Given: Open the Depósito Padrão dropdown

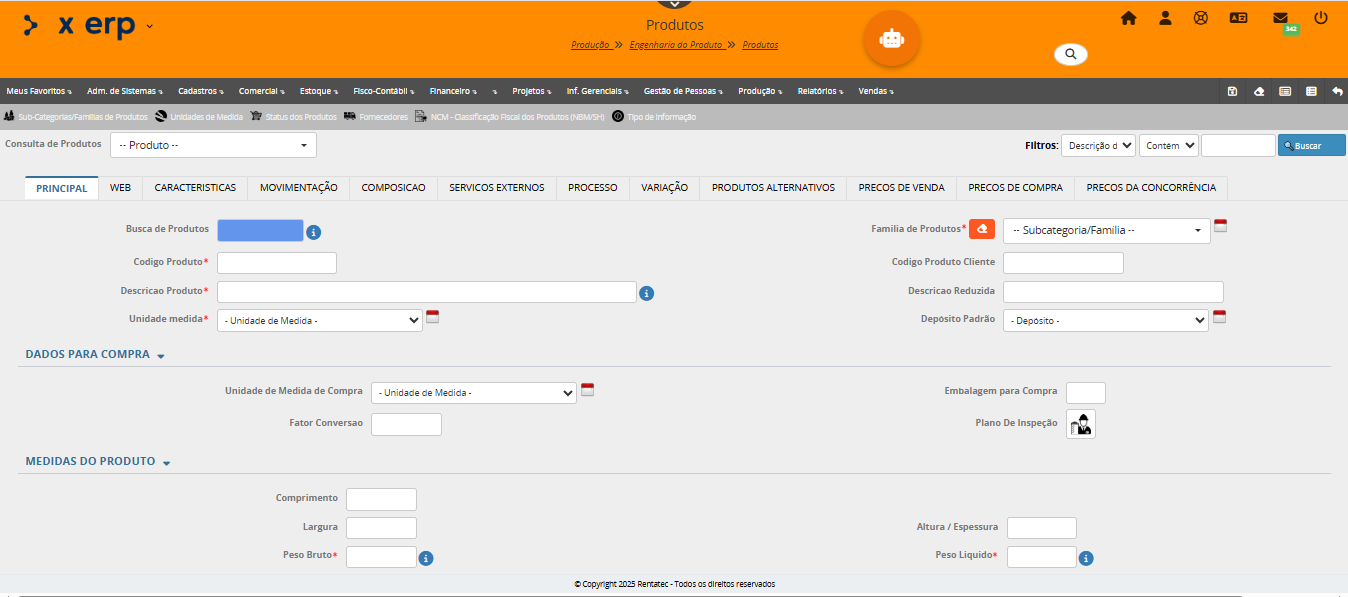Looking at the screenshot, I should tap(1105, 321).
